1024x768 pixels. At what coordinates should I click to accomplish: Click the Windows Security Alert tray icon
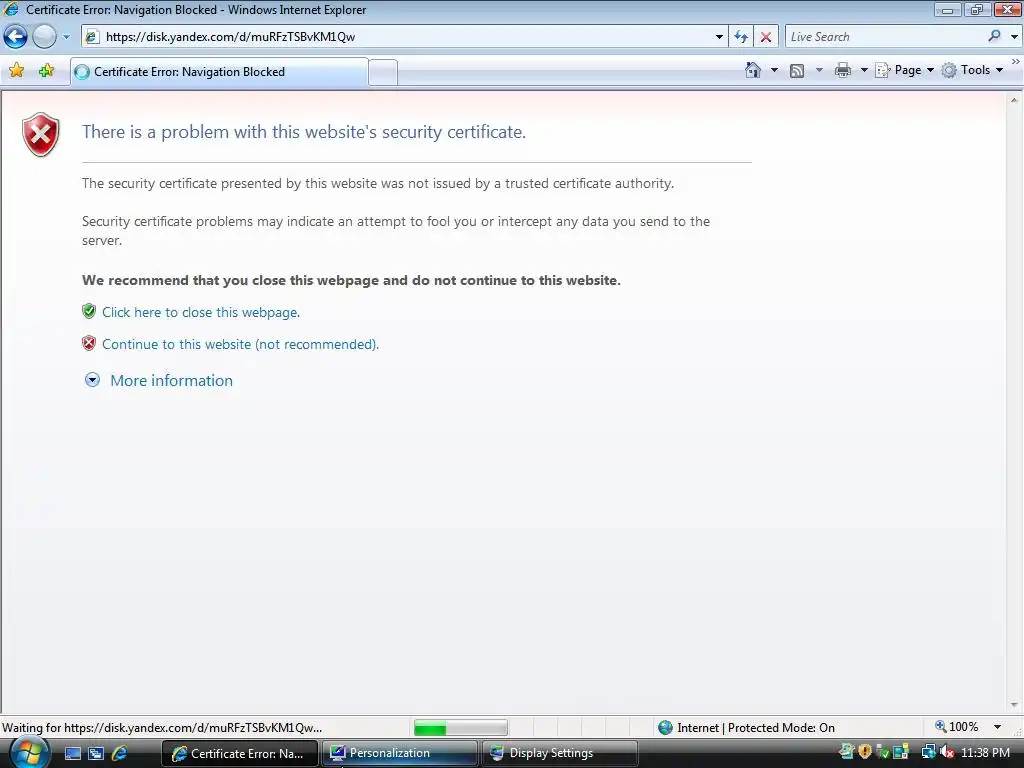(x=865, y=752)
